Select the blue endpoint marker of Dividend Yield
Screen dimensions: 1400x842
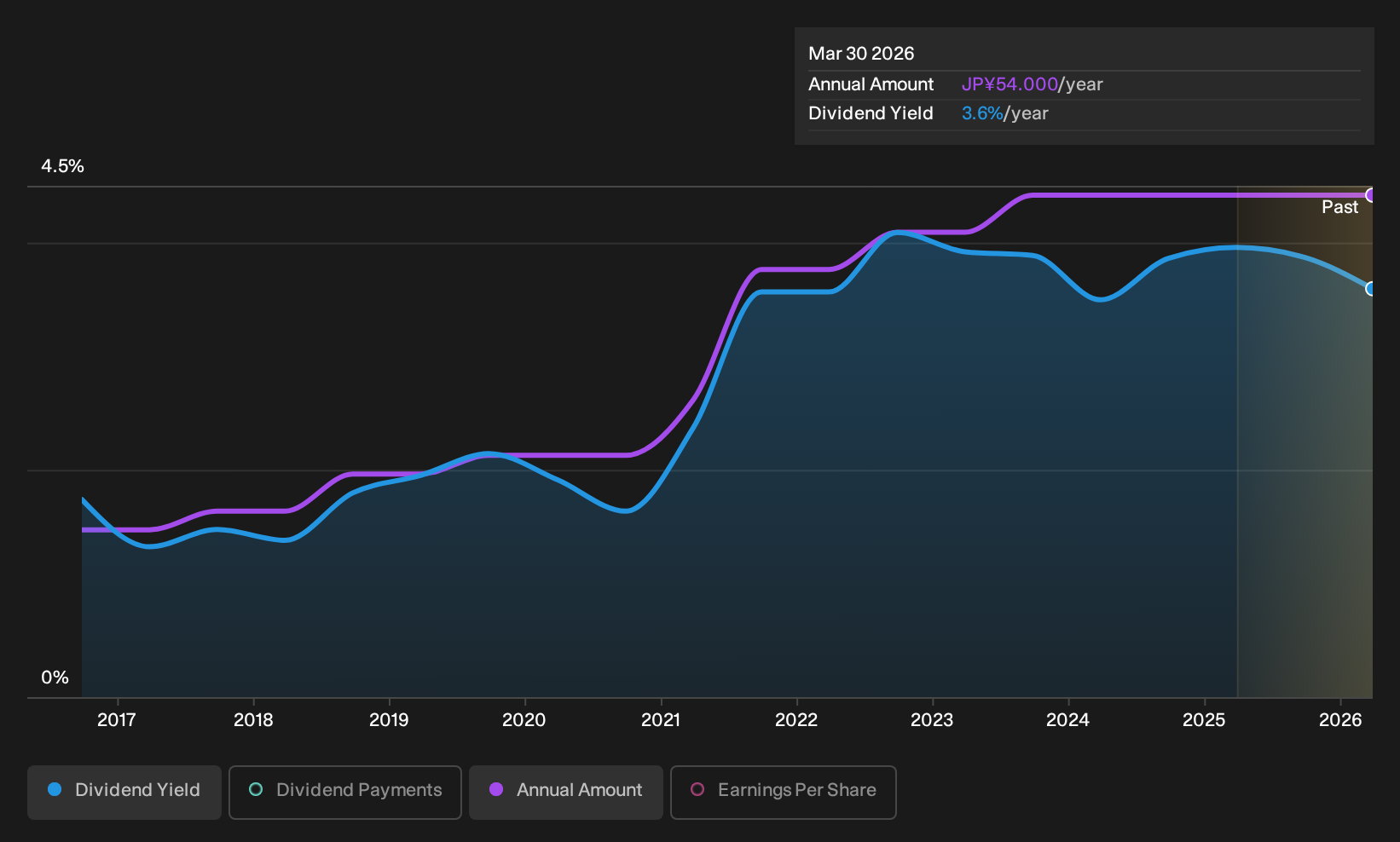pos(1371,289)
